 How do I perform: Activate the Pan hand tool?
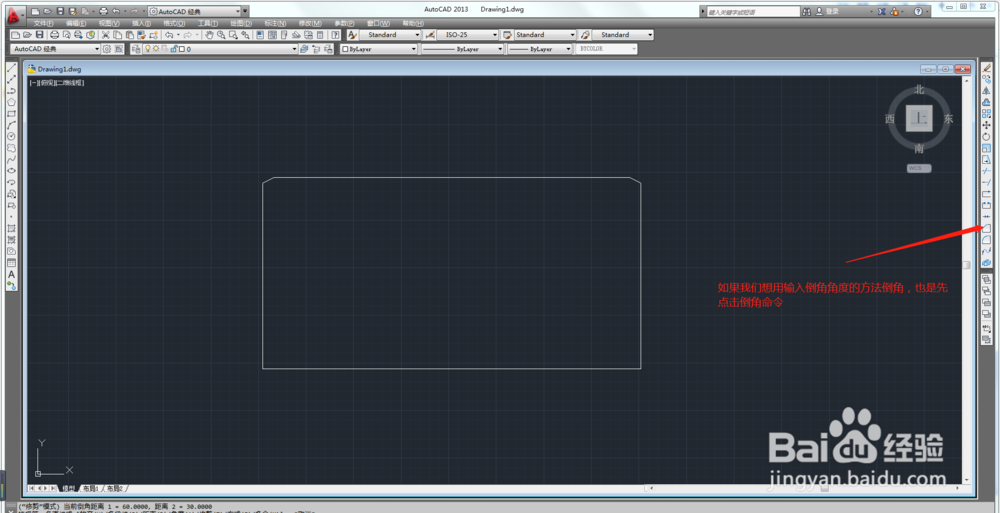tap(210, 35)
